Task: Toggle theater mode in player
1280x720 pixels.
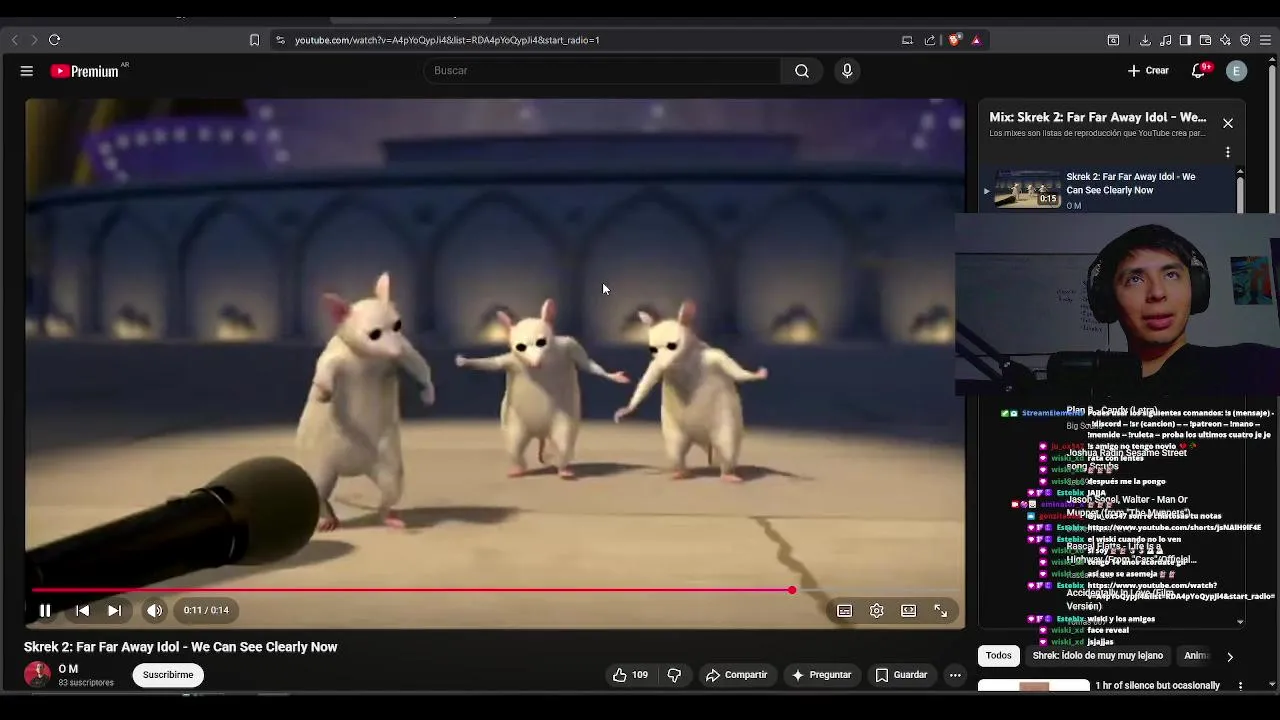Action: pos(908,610)
